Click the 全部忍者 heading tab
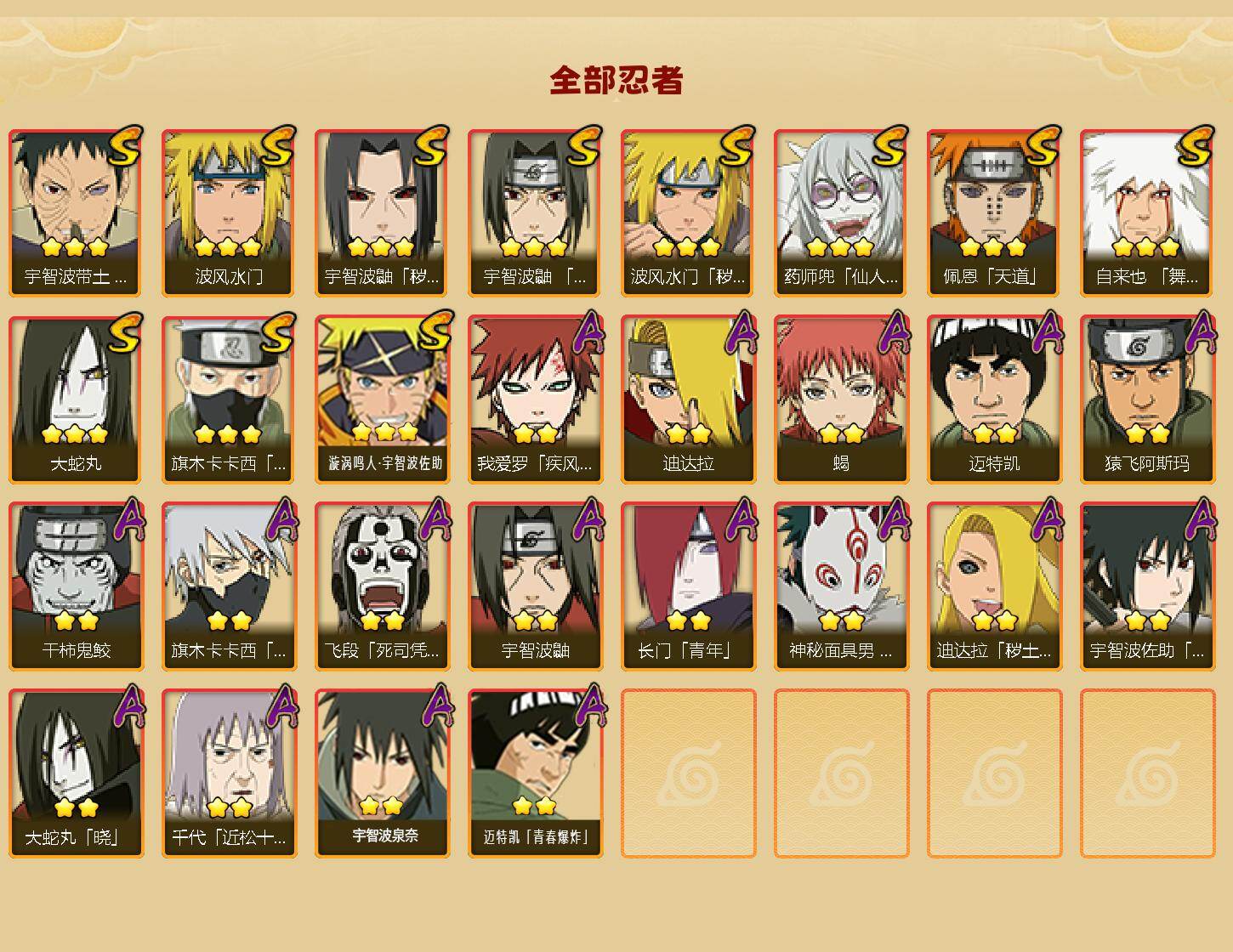Image resolution: width=1233 pixels, height=952 pixels. coord(616,81)
